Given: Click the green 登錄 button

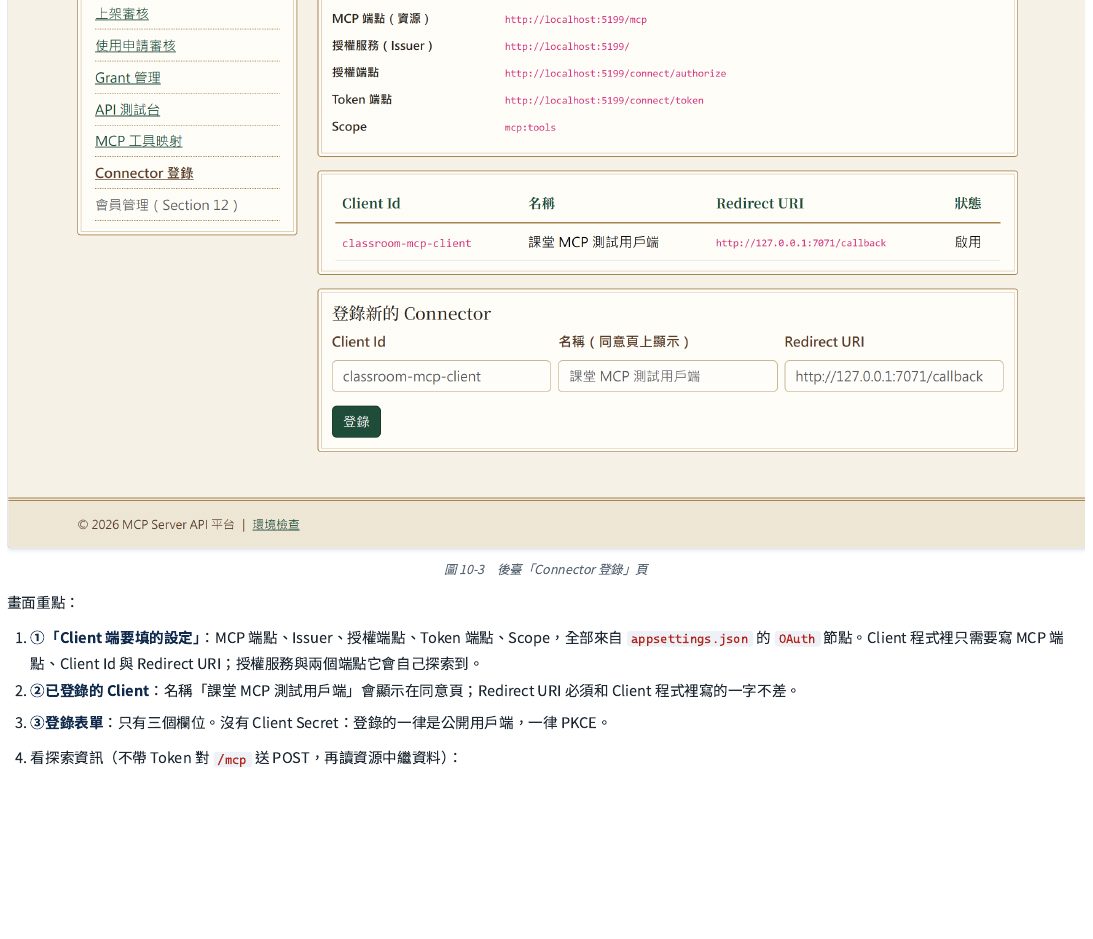Looking at the screenshot, I should click(x=356, y=422).
